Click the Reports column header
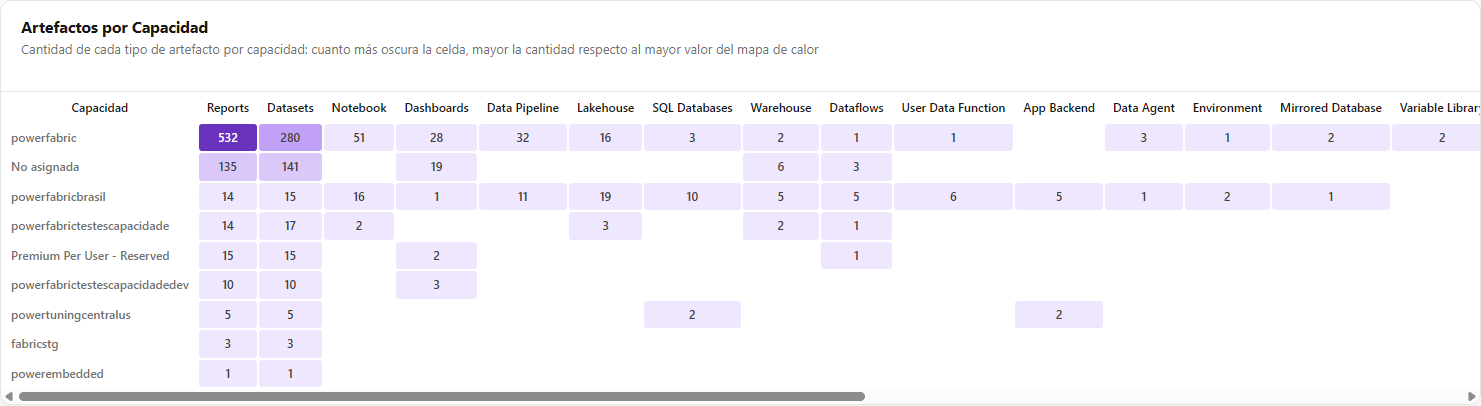Screen dimensions: 1481x406 coord(228,108)
